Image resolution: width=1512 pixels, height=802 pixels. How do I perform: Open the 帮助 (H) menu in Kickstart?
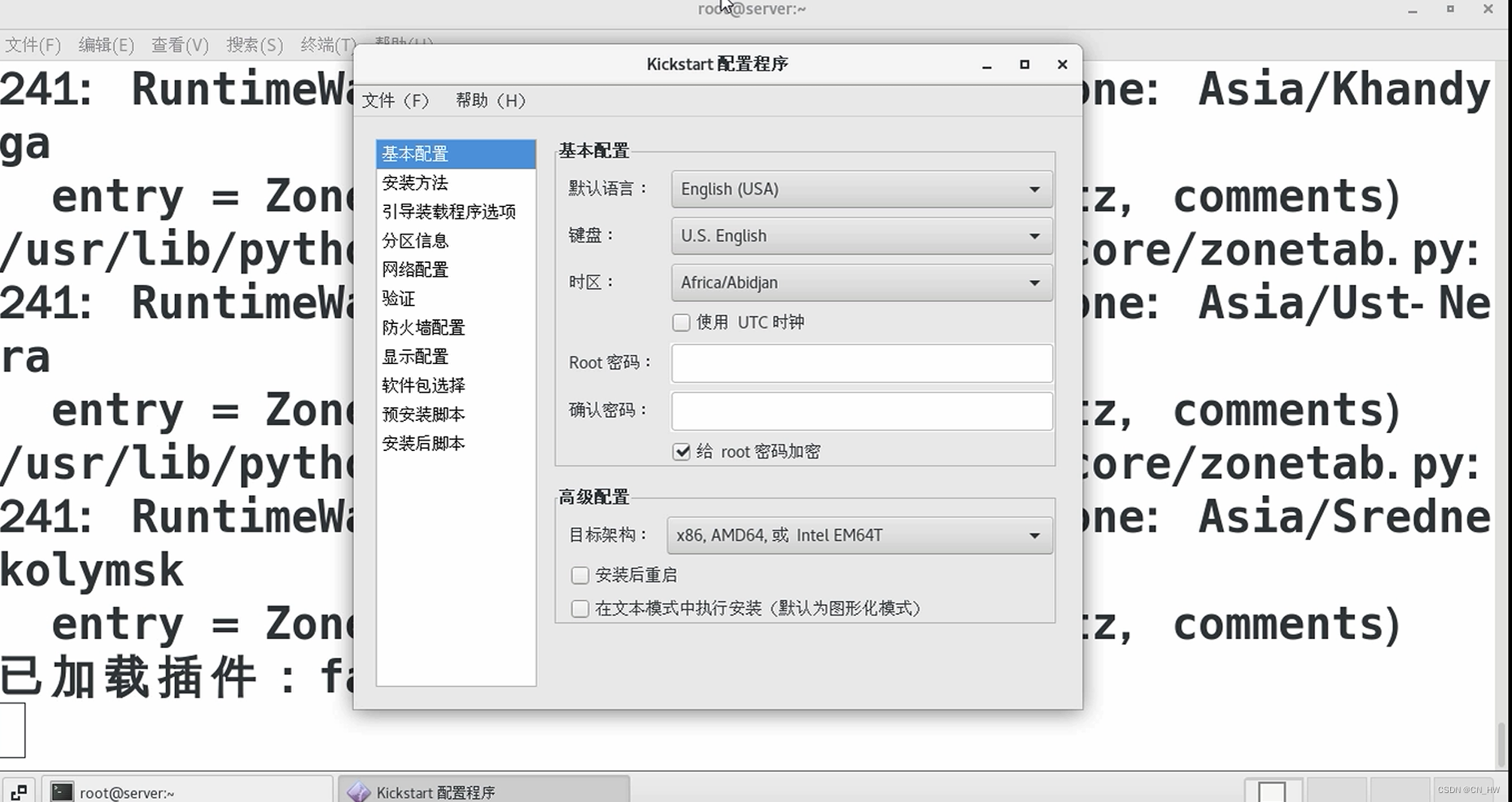(491, 100)
